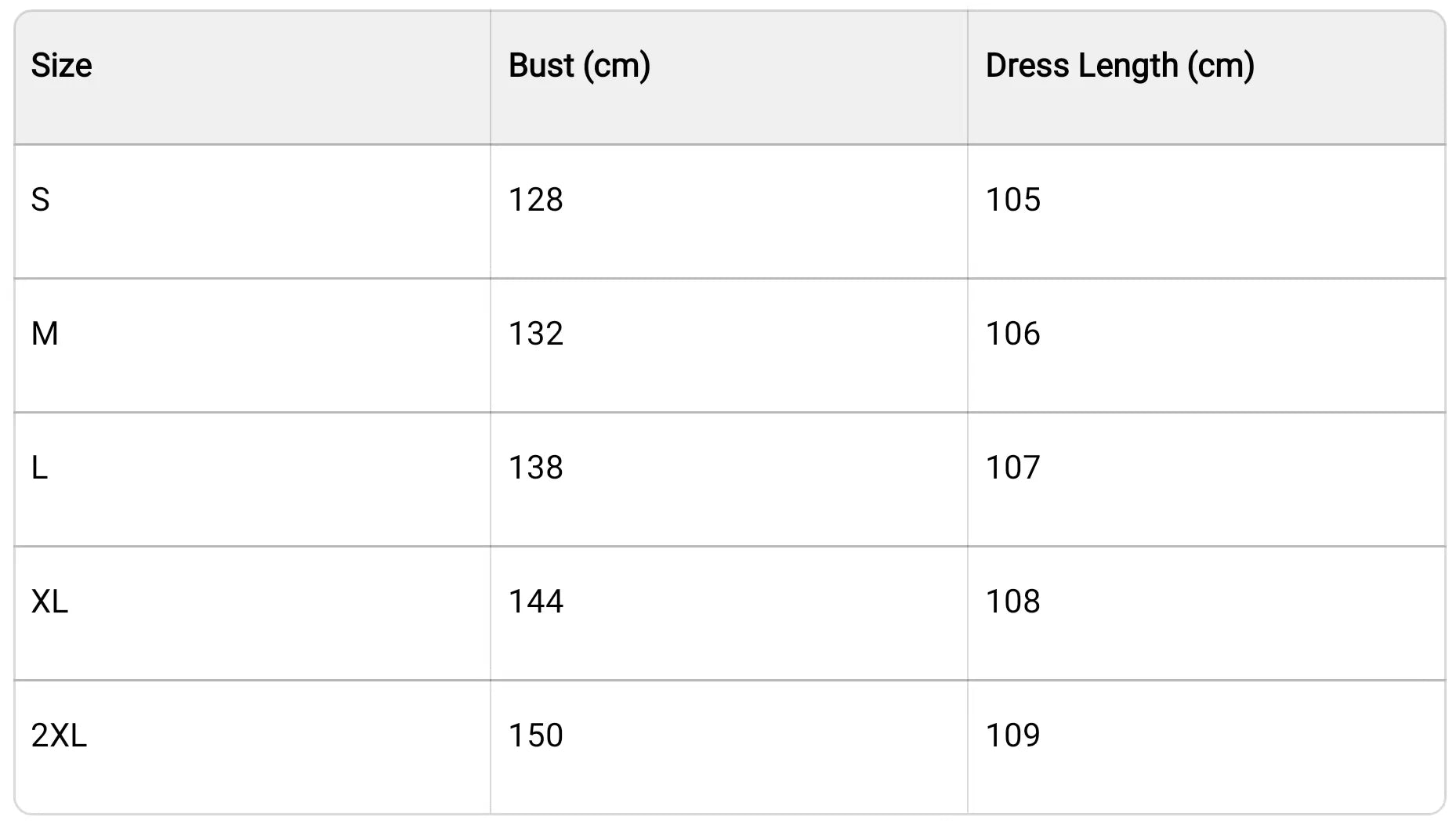Click dress length value 105

(x=1012, y=200)
